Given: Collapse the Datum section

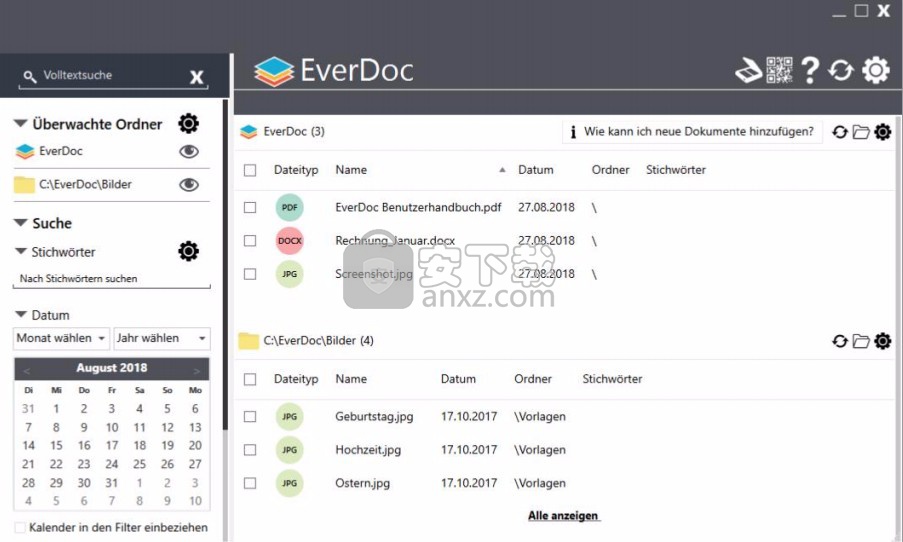Looking at the screenshot, I should [21, 314].
